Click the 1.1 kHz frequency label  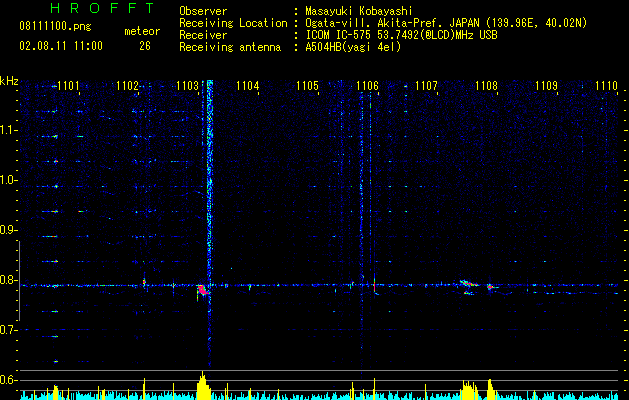point(8,130)
